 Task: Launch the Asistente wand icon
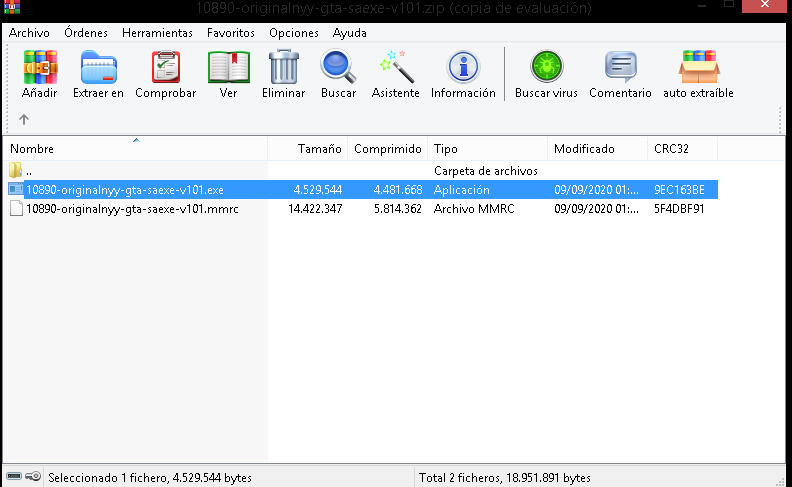point(397,67)
